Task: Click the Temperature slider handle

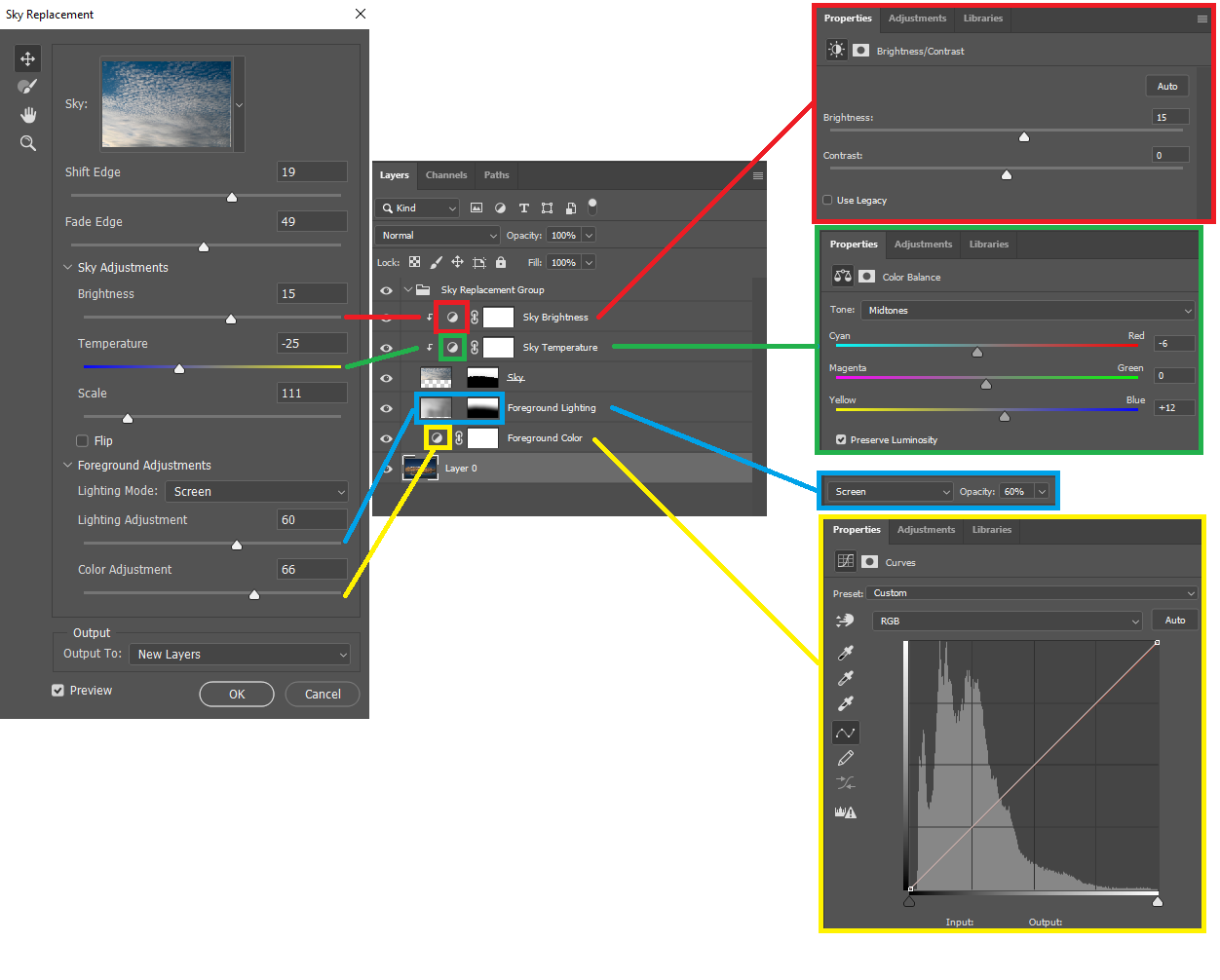Action: click(179, 369)
